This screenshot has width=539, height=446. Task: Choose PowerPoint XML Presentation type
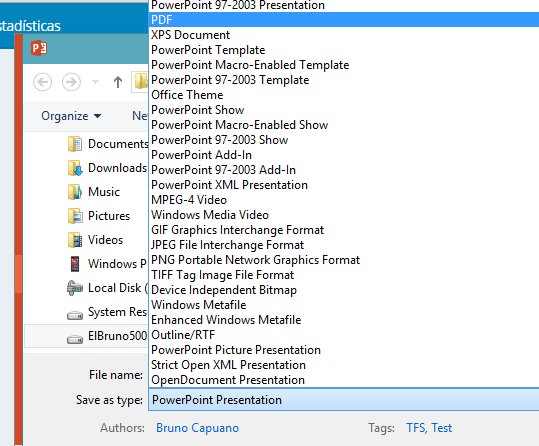(344, 185)
